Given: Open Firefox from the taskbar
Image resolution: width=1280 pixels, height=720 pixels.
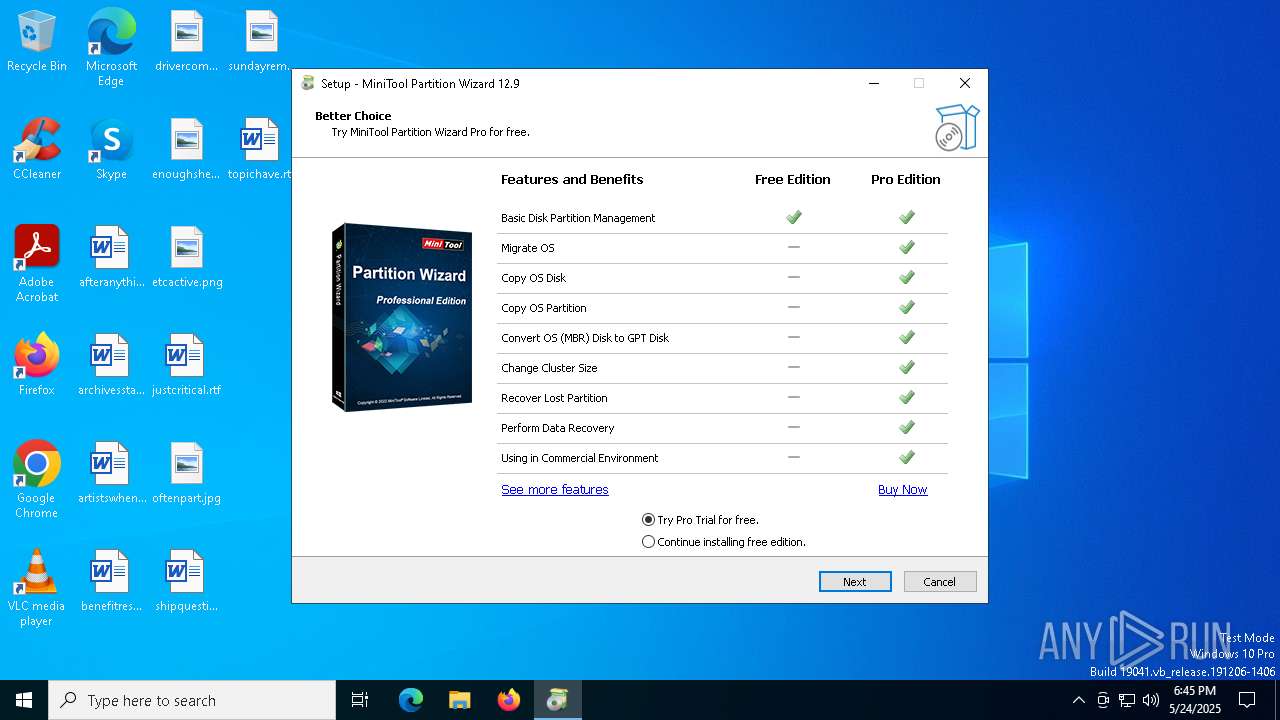Looking at the screenshot, I should pos(509,700).
